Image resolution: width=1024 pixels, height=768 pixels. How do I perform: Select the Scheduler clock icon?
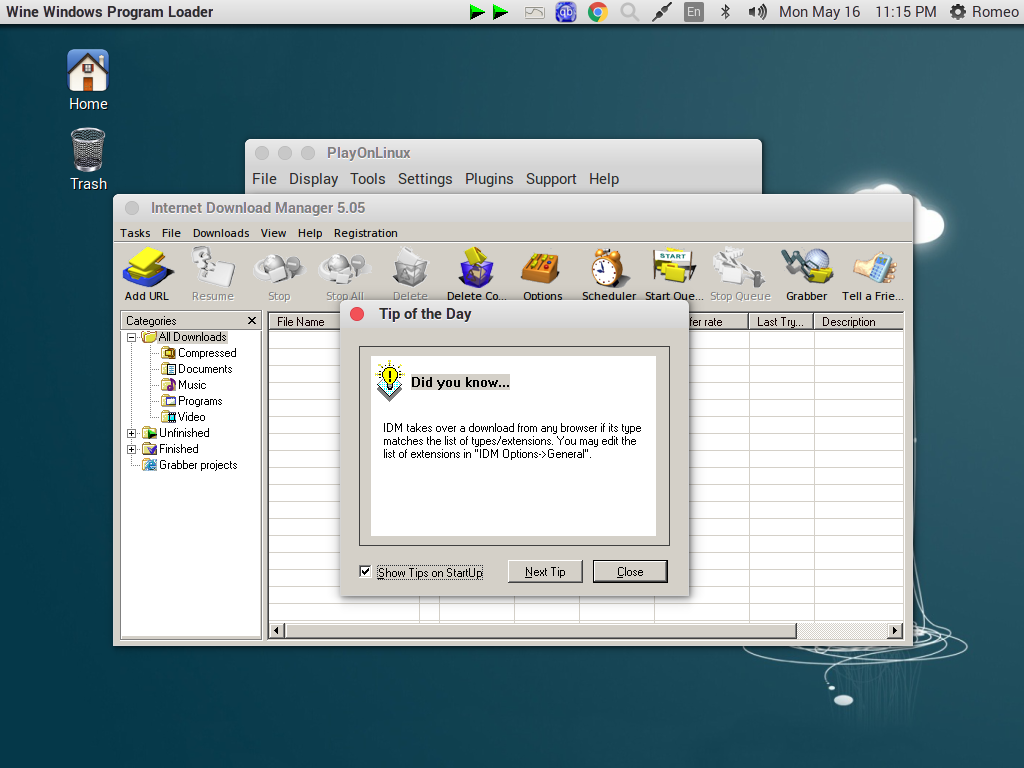[606, 268]
